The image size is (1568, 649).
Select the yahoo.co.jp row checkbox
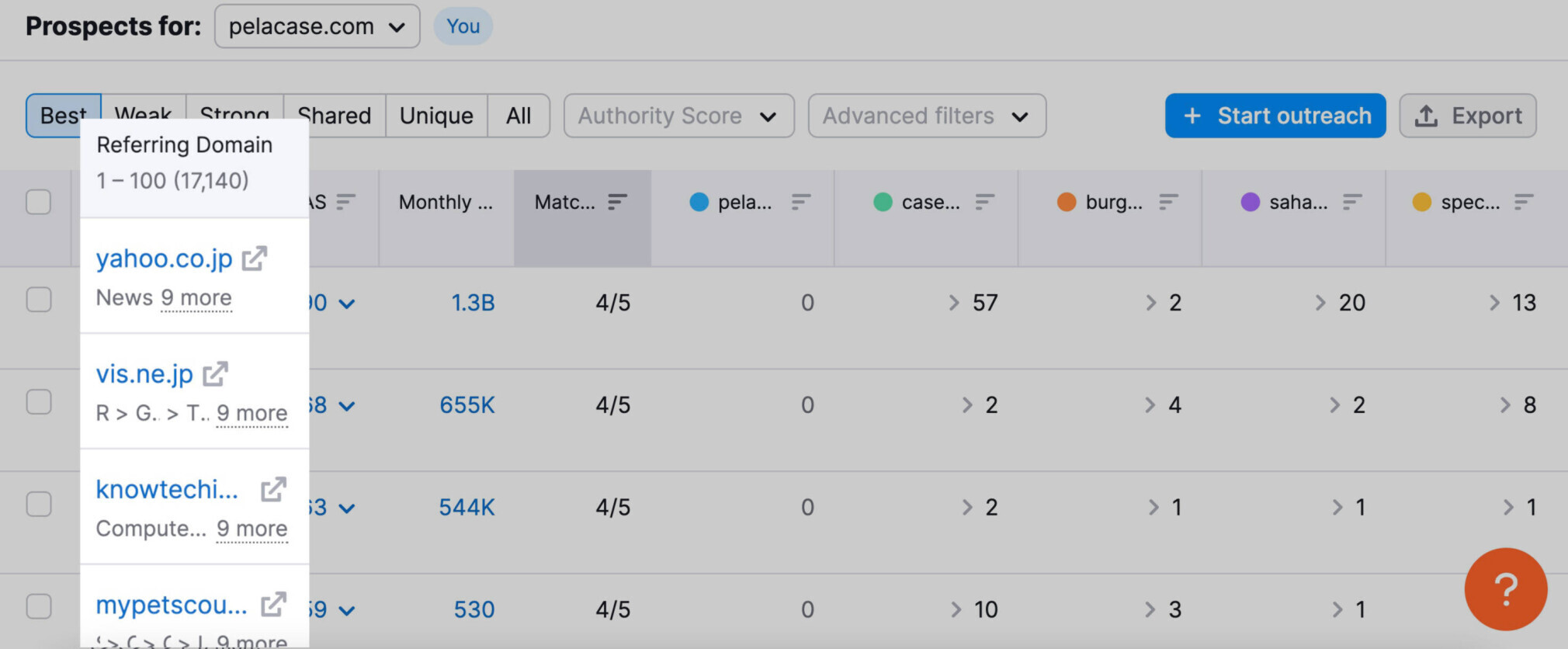tap(39, 300)
